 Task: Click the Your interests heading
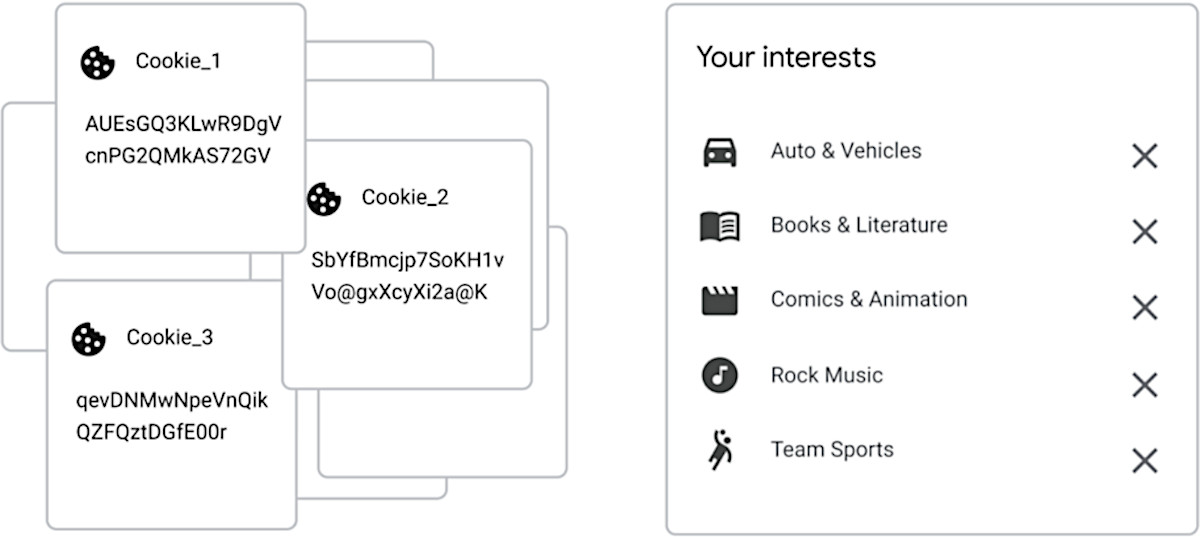coord(786,57)
